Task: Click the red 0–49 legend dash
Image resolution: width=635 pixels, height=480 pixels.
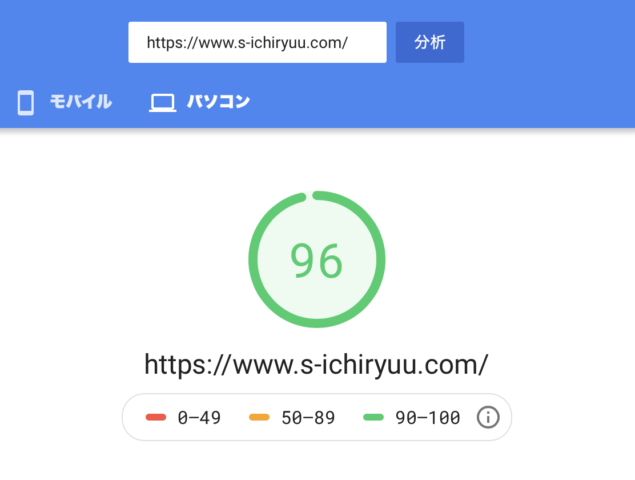Action: (155, 418)
